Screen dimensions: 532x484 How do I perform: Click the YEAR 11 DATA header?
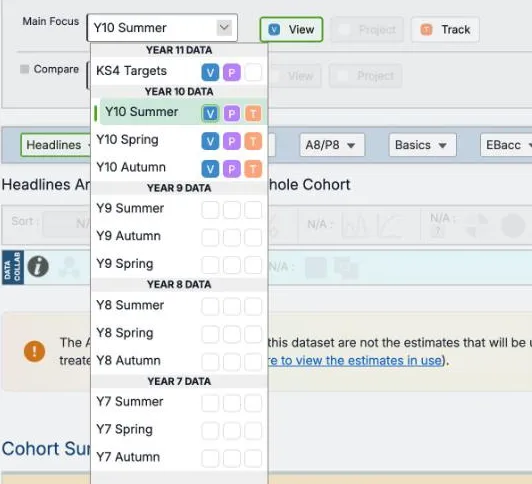[x=179, y=50]
